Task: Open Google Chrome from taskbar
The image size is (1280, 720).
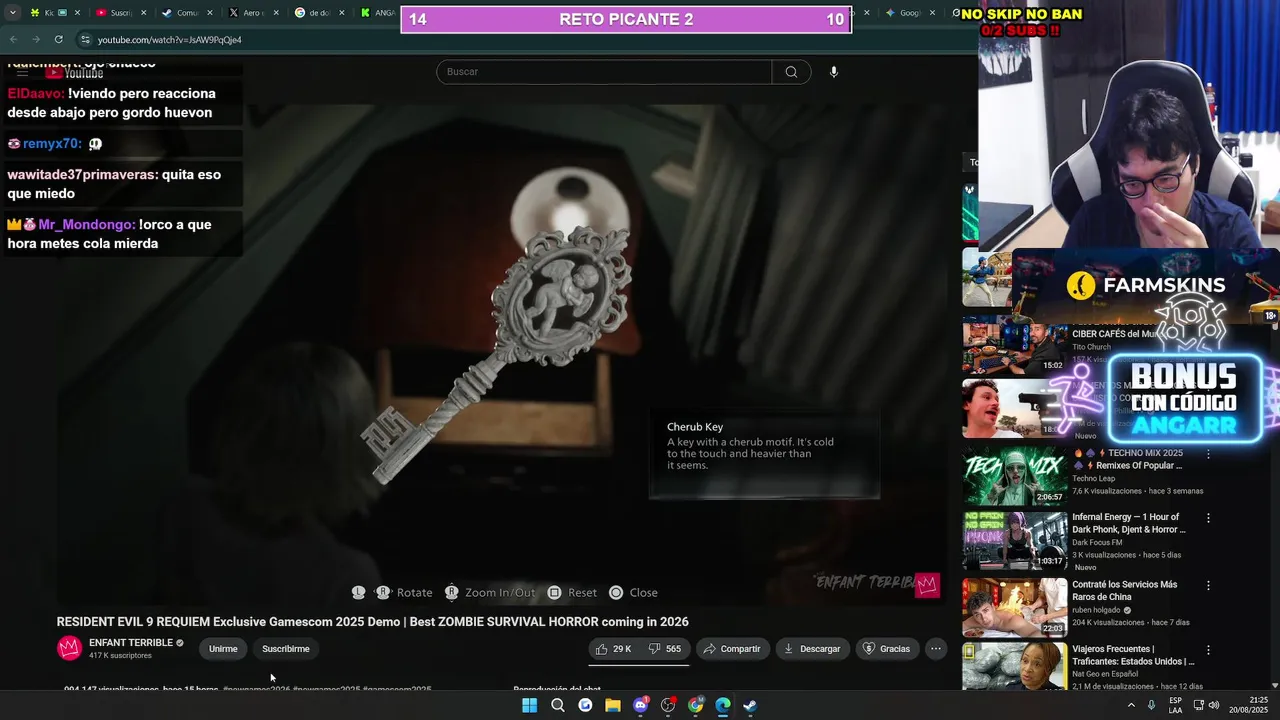Action: pyautogui.click(x=696, y=705)
